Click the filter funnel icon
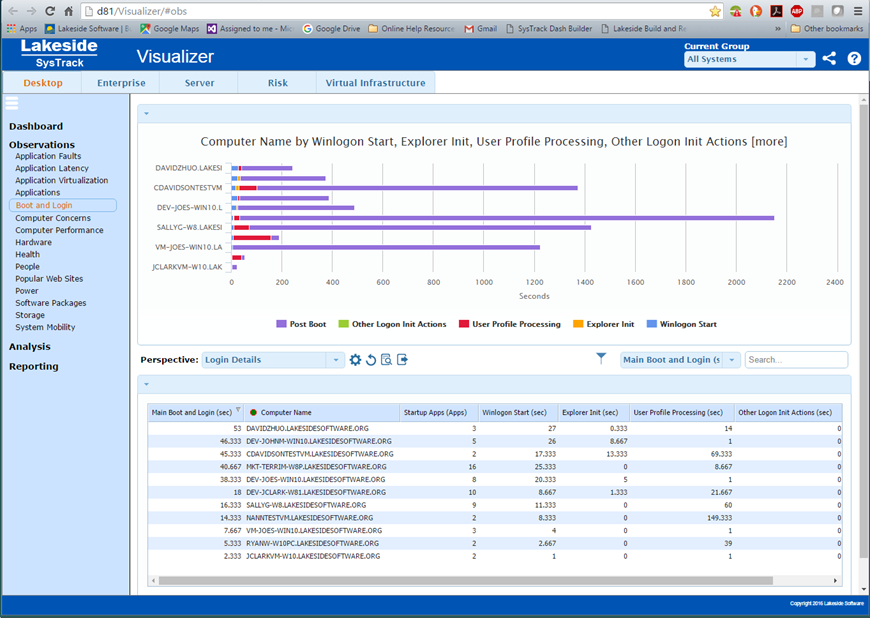The height and width of the screenshot is (618, 870). (x=601, y=358)
